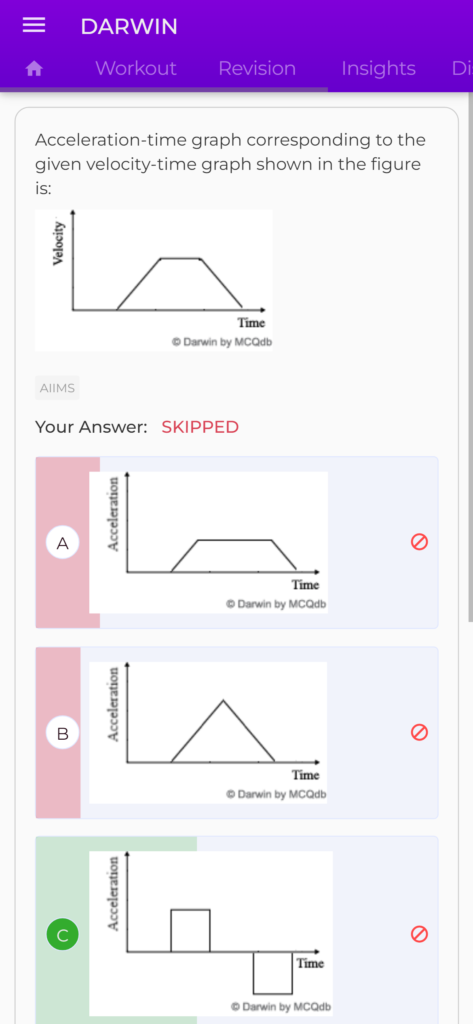Click the report icon beside option B

(x=419, y=732)
